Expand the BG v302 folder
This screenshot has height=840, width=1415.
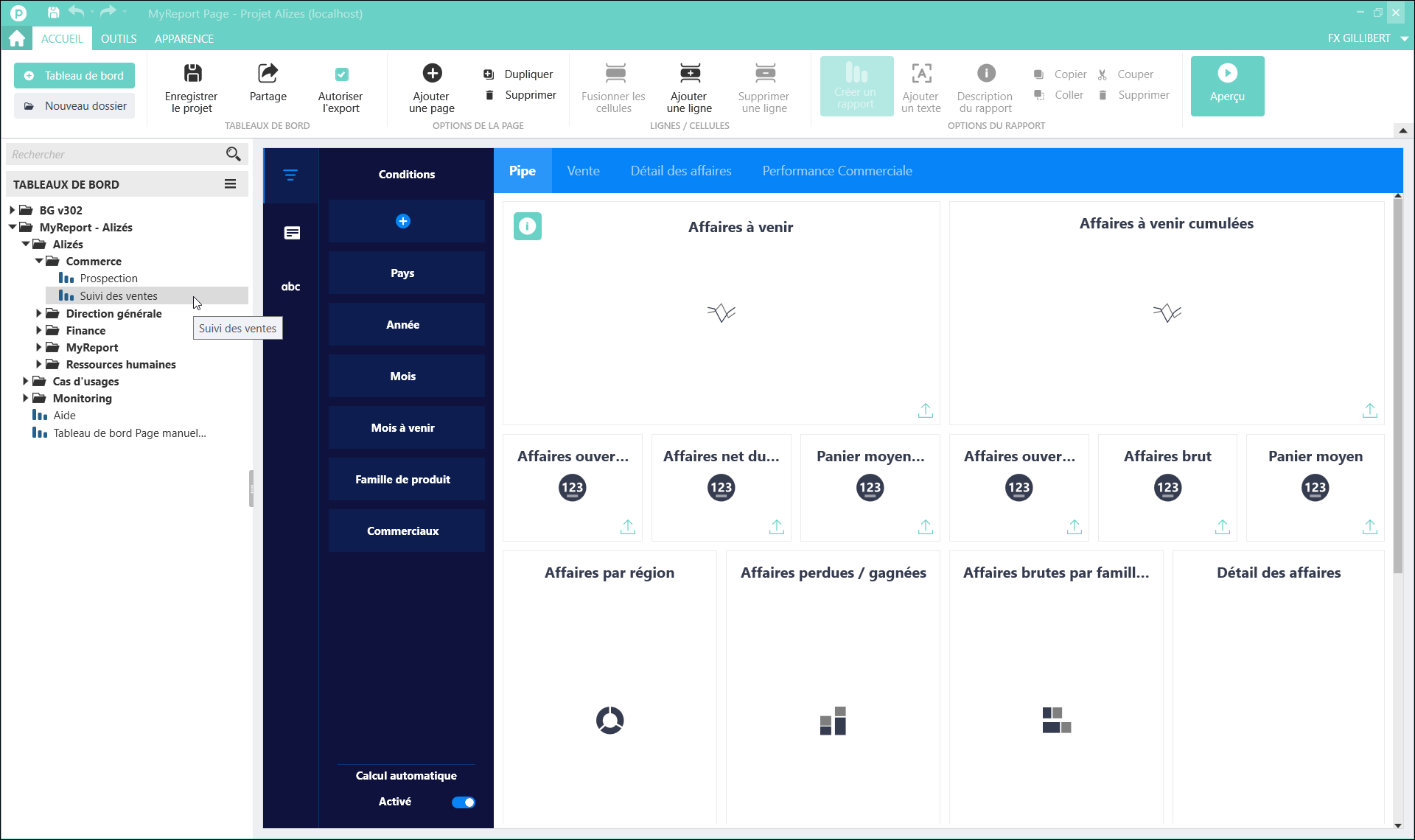[13, 210]
